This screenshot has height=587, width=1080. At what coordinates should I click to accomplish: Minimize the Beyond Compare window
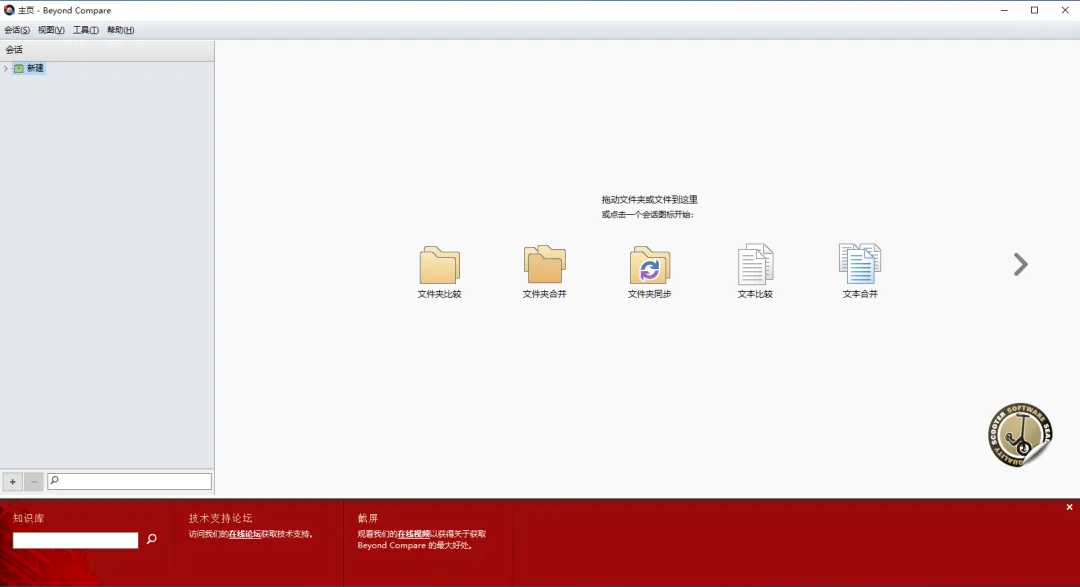pyautogui.click(x=1004, y=10)
